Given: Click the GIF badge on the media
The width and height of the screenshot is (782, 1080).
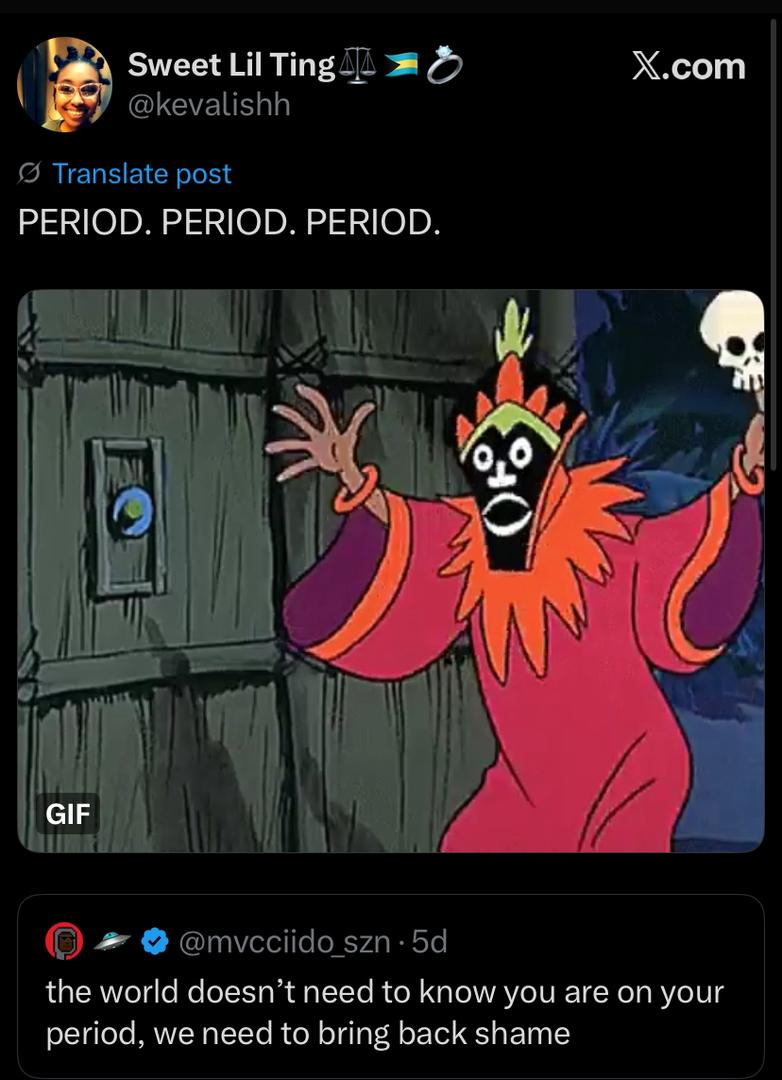Looking at the screenshot, I should click(x=68, y=813).
